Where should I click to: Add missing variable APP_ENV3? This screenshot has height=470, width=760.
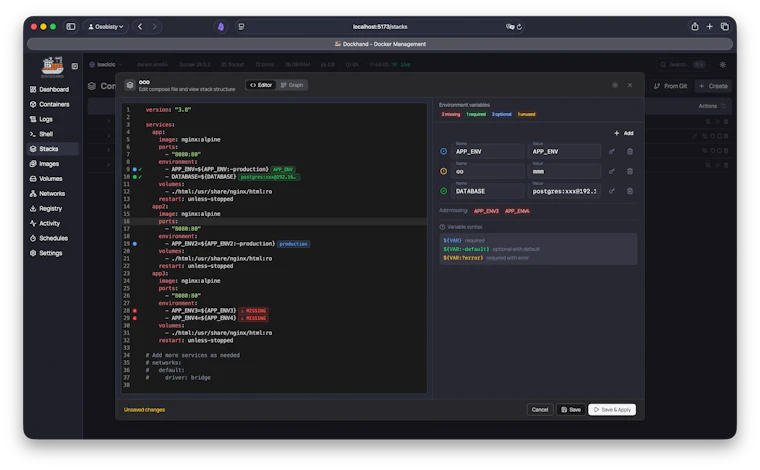pyautogui.click(x=486, y=211)
